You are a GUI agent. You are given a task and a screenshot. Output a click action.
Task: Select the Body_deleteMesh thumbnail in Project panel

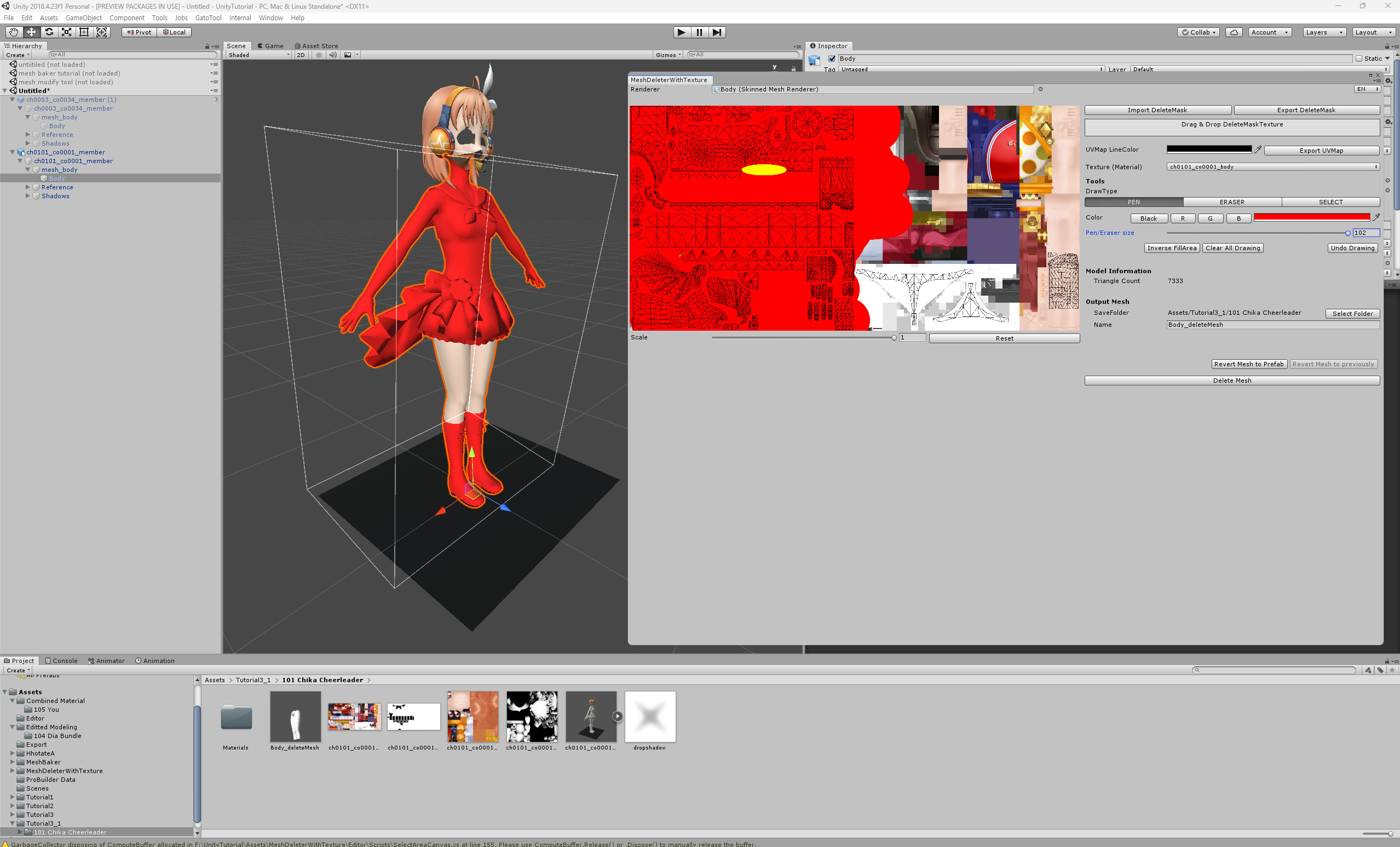click(295, 716)
